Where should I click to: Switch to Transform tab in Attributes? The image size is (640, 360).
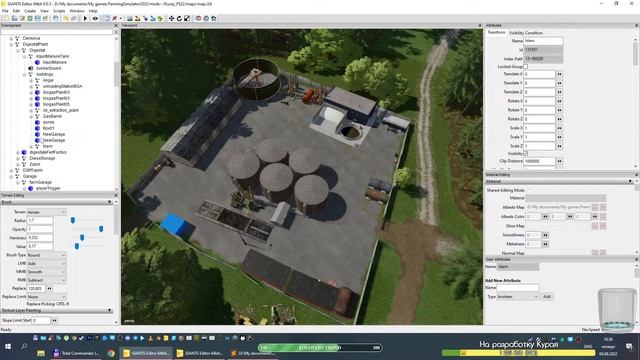496,32
